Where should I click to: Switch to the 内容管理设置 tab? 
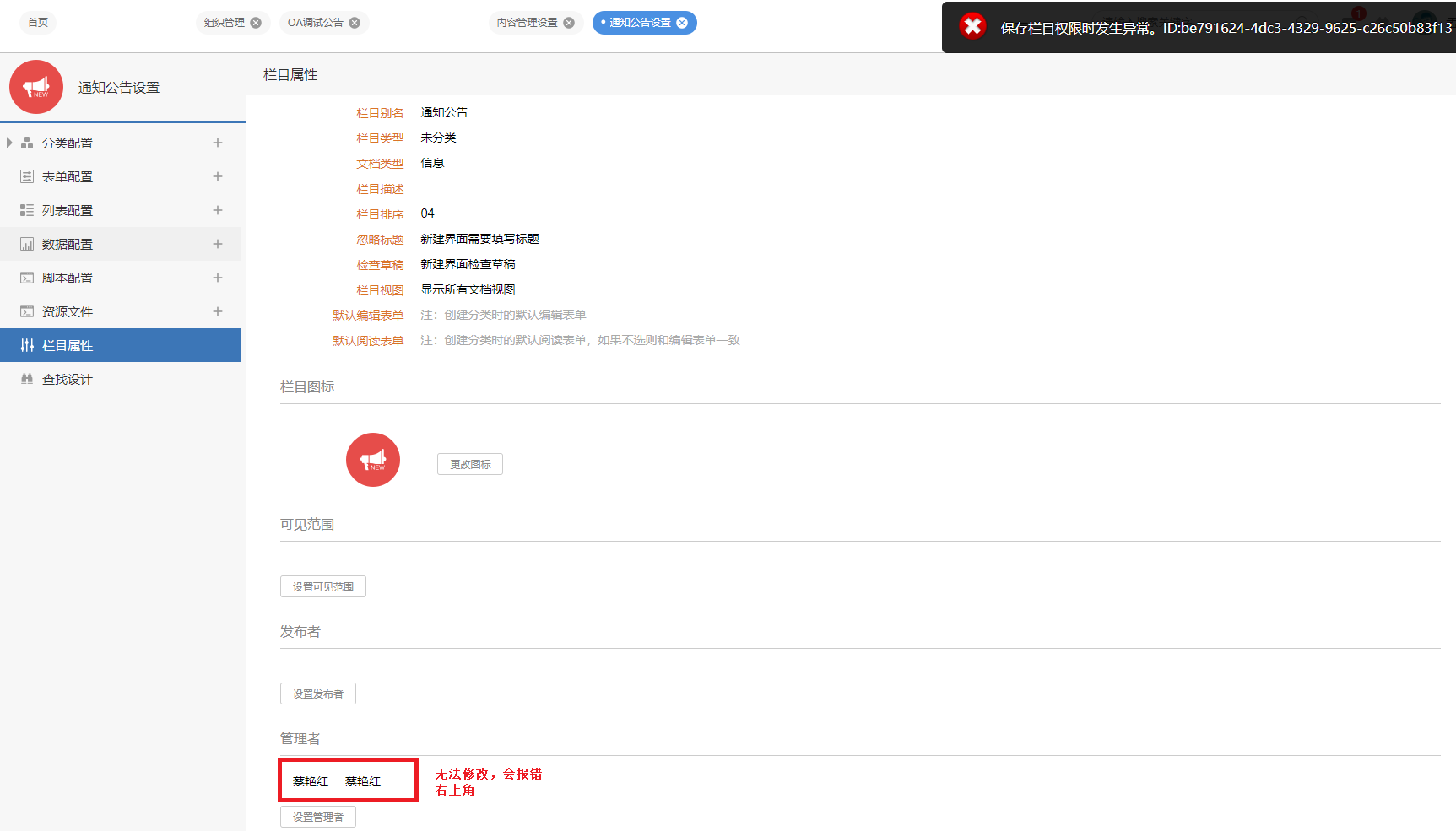click(x=528, y=23)
